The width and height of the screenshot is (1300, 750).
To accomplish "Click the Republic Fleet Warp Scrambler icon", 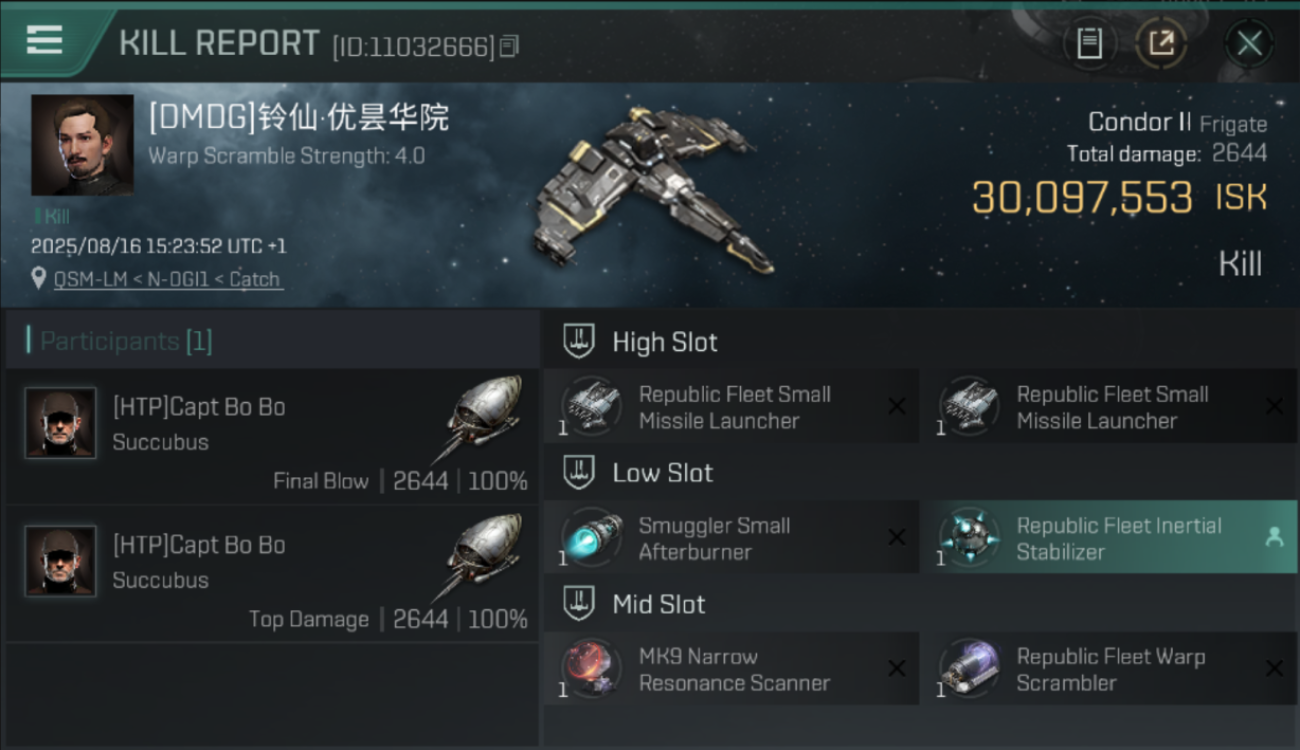I will pos(970,669).
